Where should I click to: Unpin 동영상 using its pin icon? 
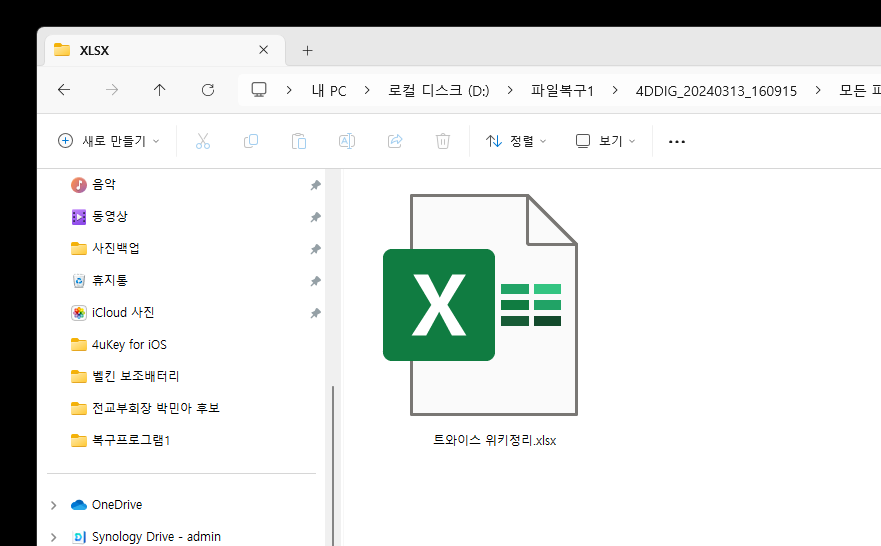[x=316, y=217]
